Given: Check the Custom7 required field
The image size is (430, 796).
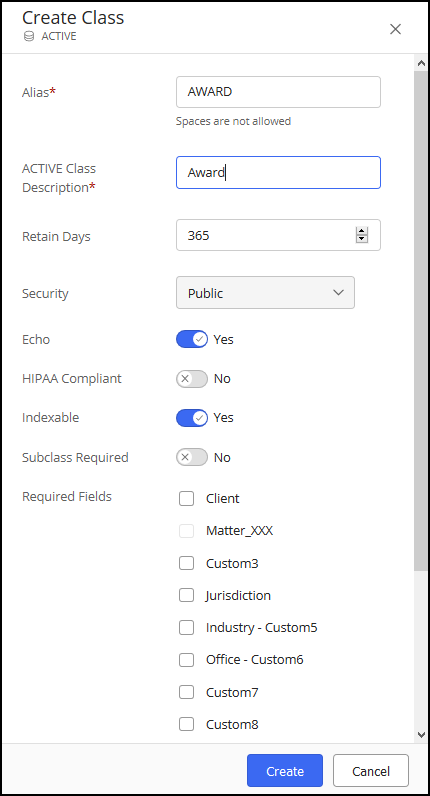Looking at the screenshot, I should click(186, 692).
